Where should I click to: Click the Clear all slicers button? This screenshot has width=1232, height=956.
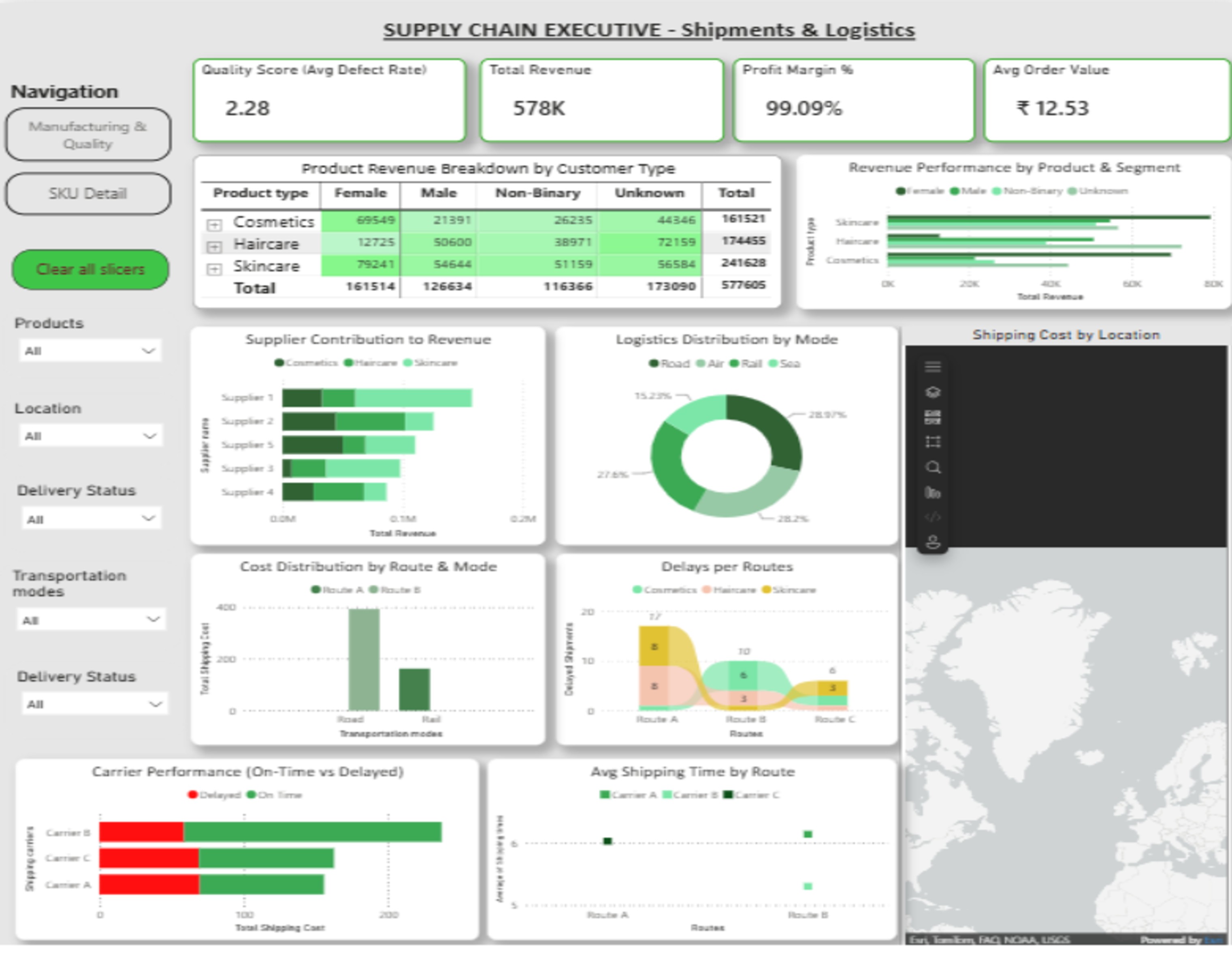pos(90,269)
